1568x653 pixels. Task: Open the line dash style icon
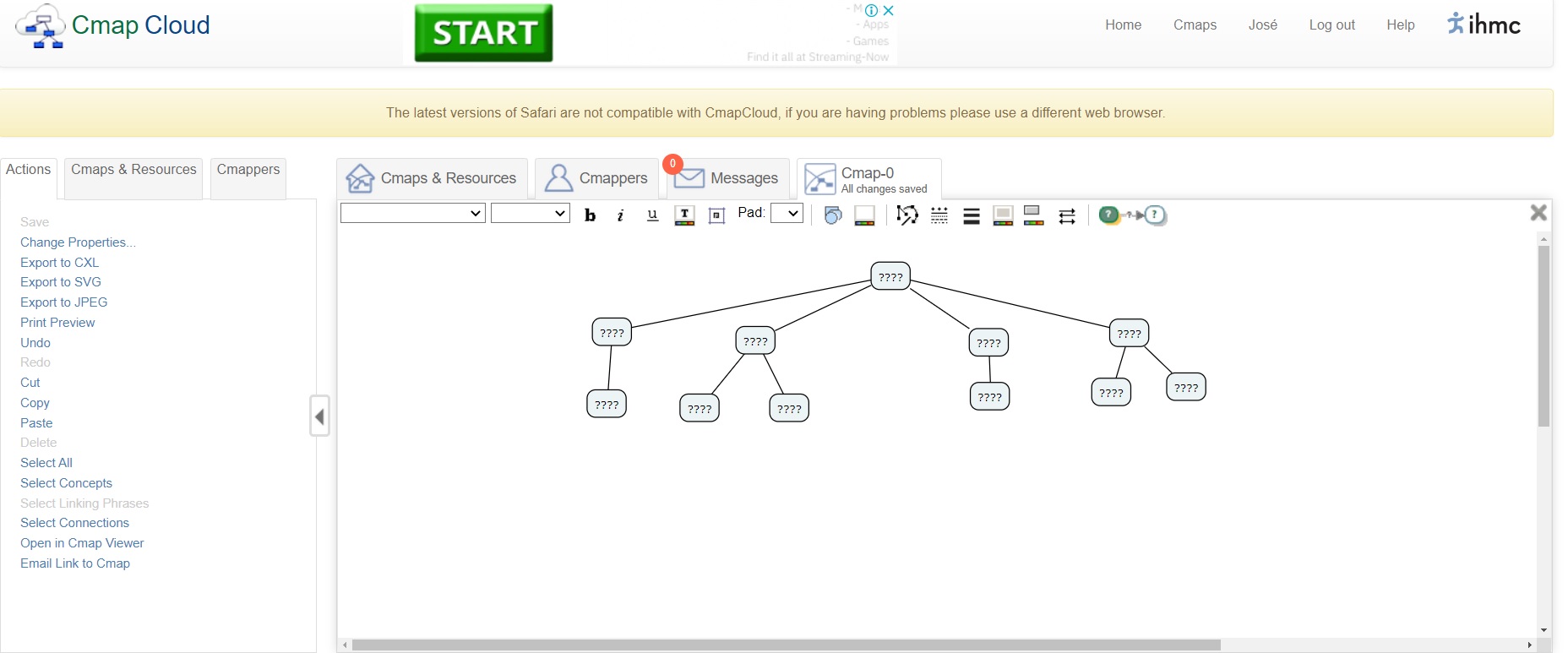pos(939,215)
